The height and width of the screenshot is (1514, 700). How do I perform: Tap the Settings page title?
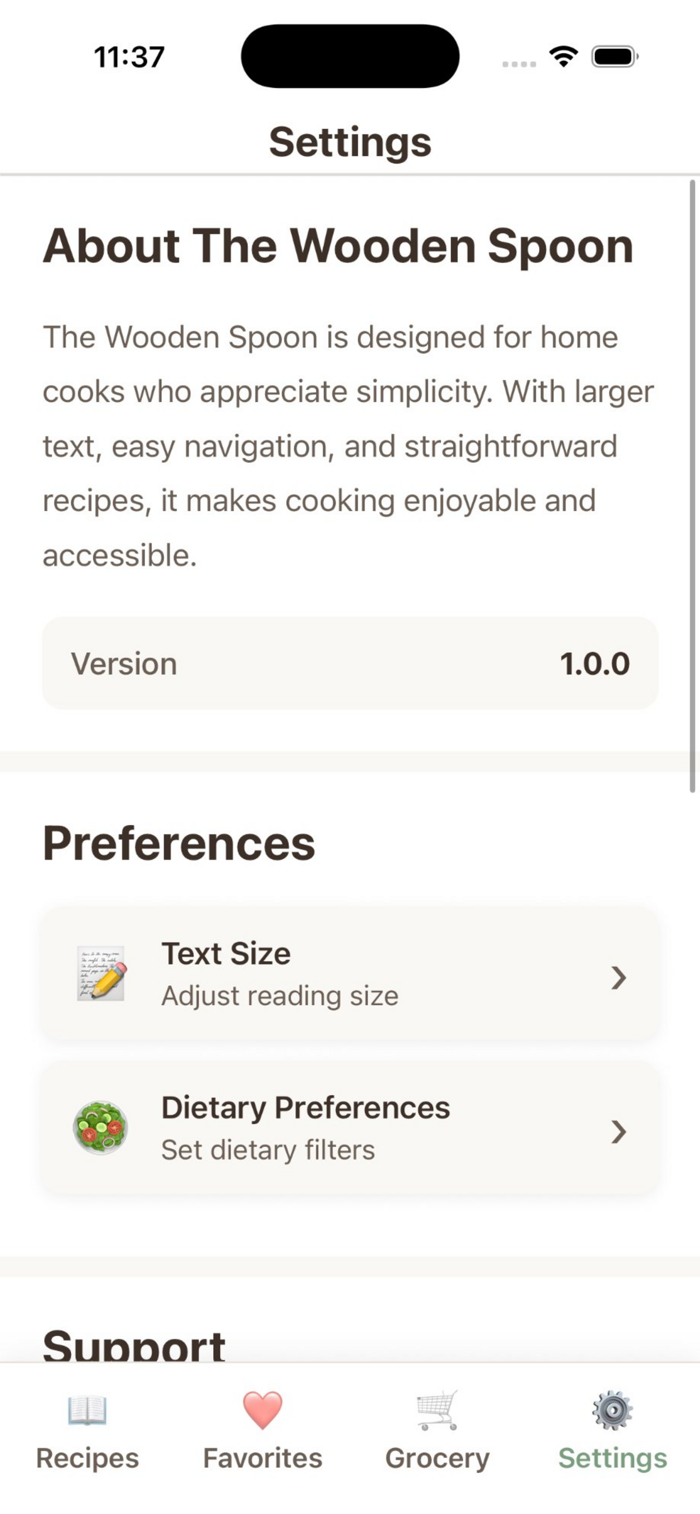(350, 142)
